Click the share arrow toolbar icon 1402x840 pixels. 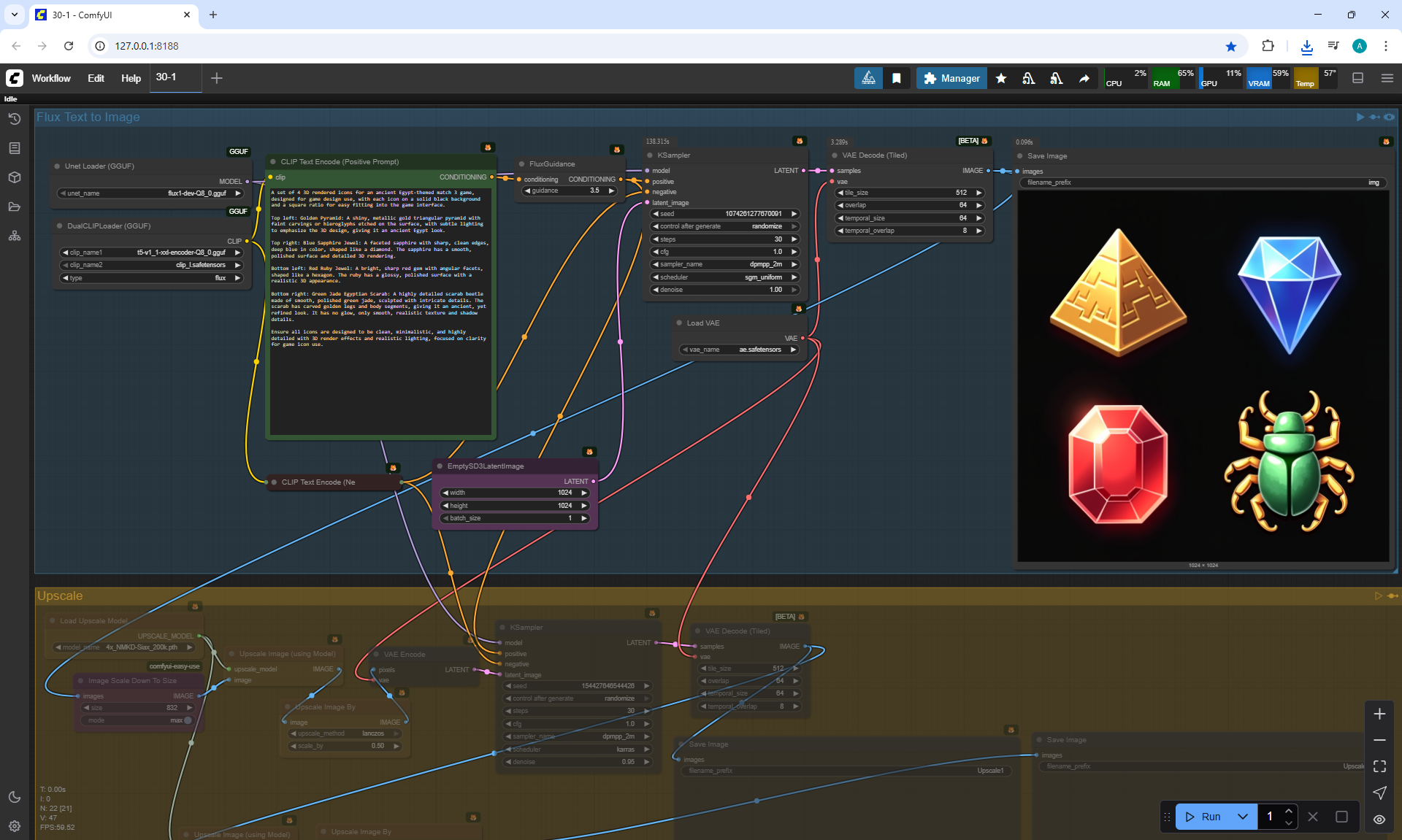point(1084,78)
